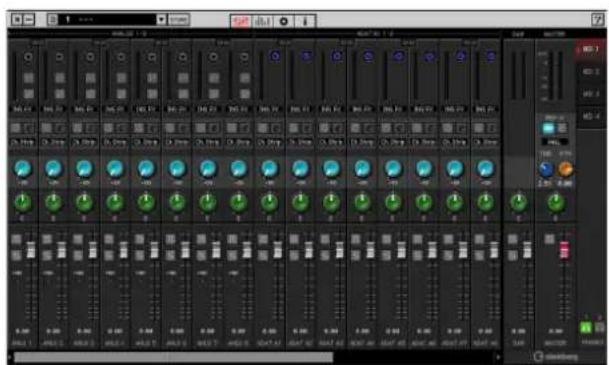Open the Ch.Strip dropdown on ANLG 1
The image size is (609, 365).
pos(23,142)
